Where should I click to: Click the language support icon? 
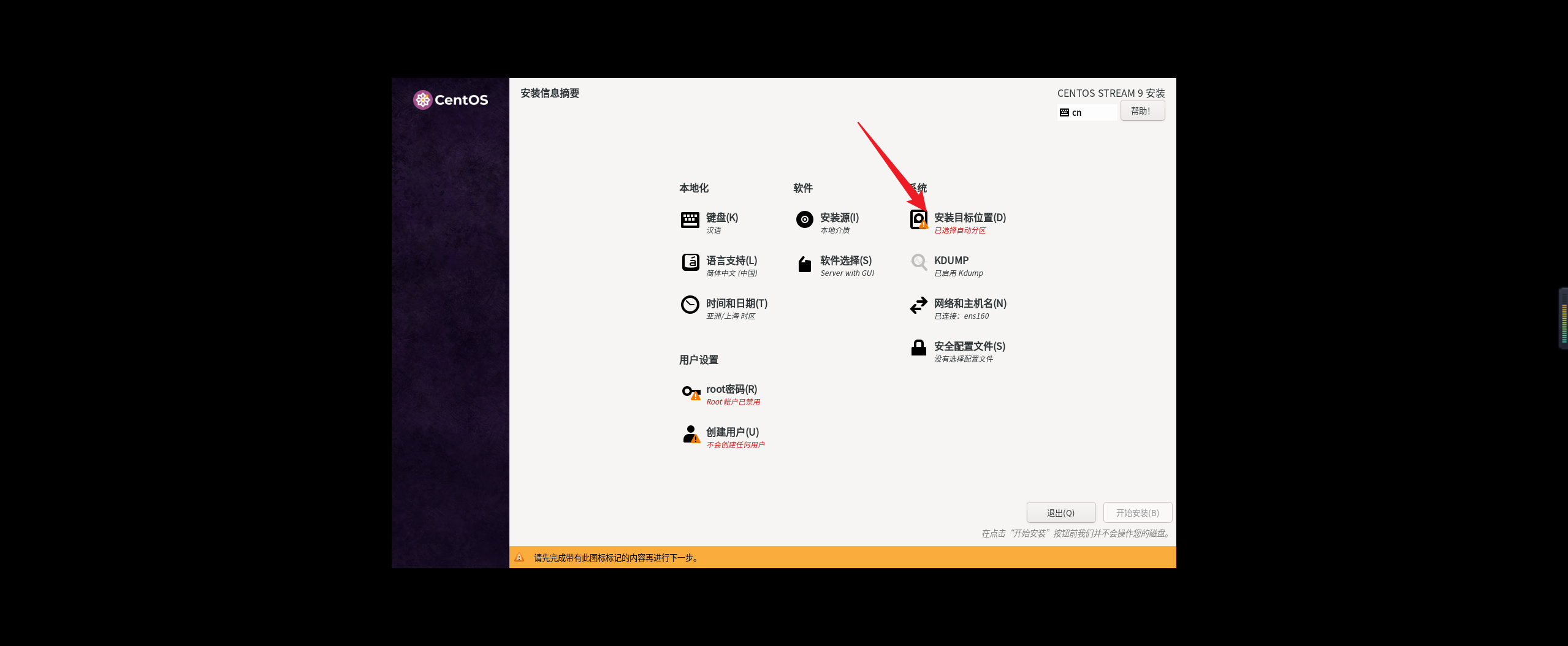690,262
